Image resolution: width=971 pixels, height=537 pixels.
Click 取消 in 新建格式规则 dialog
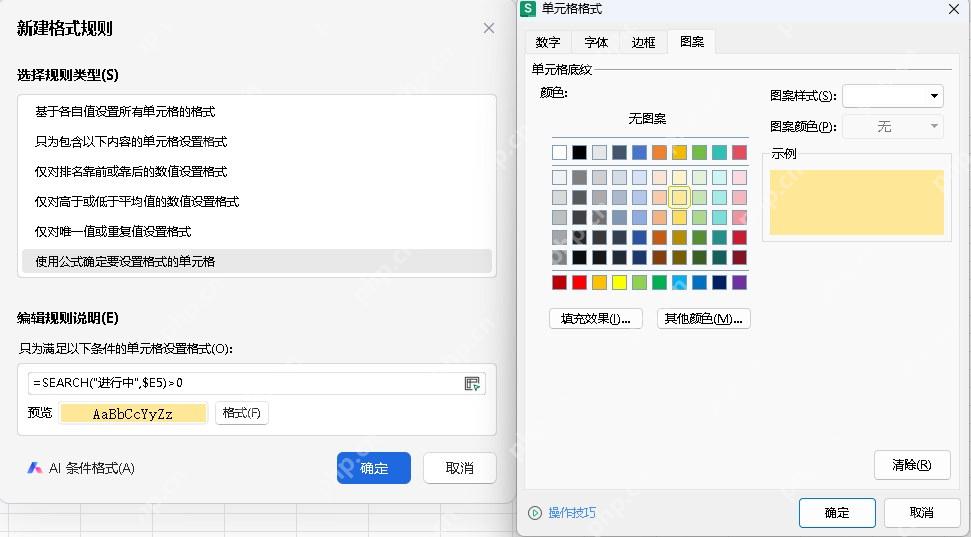click(x=459, y=468)
